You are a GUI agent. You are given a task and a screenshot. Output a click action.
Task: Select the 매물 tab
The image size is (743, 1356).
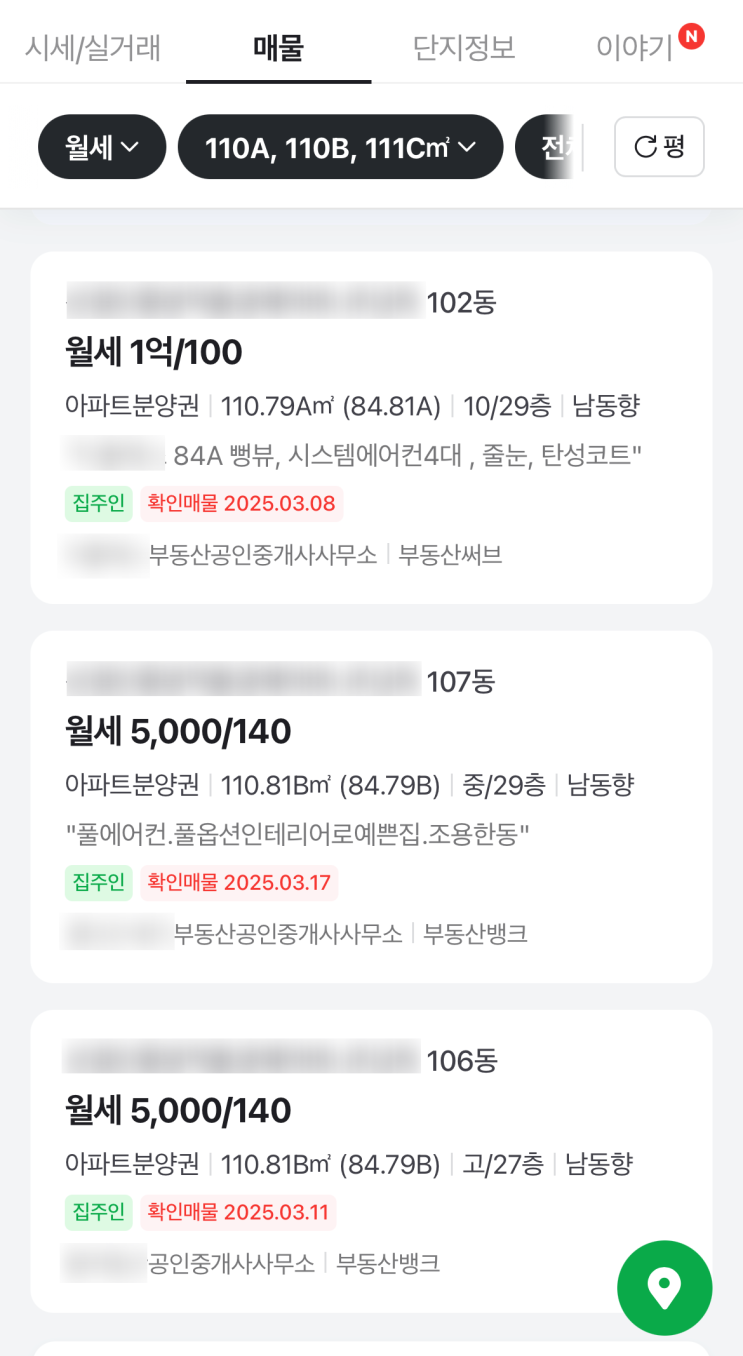point(278,47)
